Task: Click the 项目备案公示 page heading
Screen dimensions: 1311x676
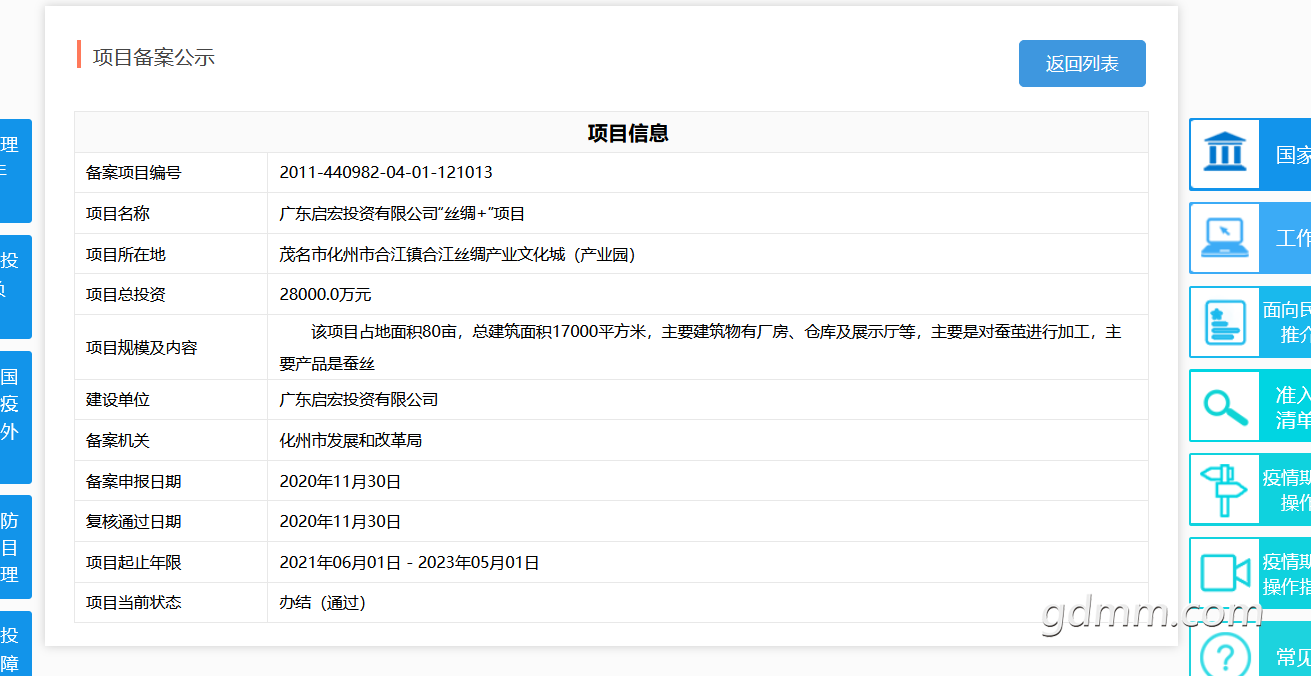Action: [x=154, y=57]
